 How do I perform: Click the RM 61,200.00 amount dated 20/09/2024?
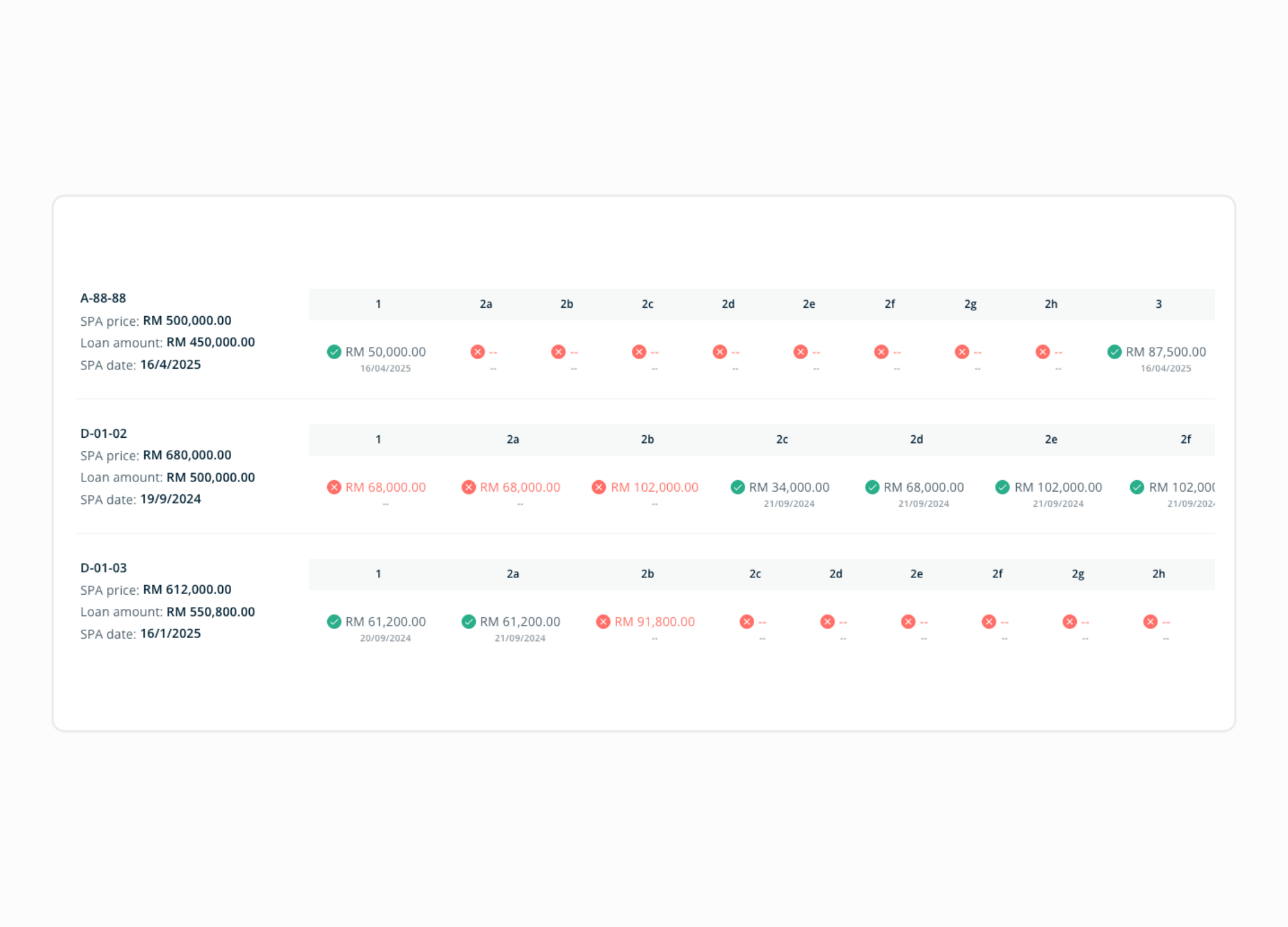pyautogui.click(x=385, y=622)
